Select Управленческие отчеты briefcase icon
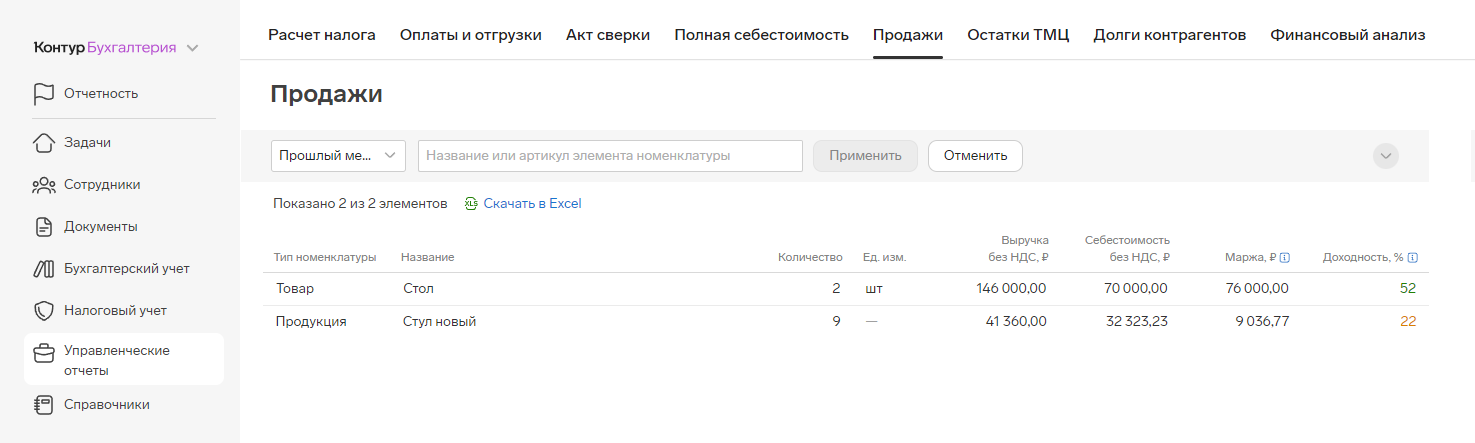This screenshot has height=443, width=1475. point(43,354)
